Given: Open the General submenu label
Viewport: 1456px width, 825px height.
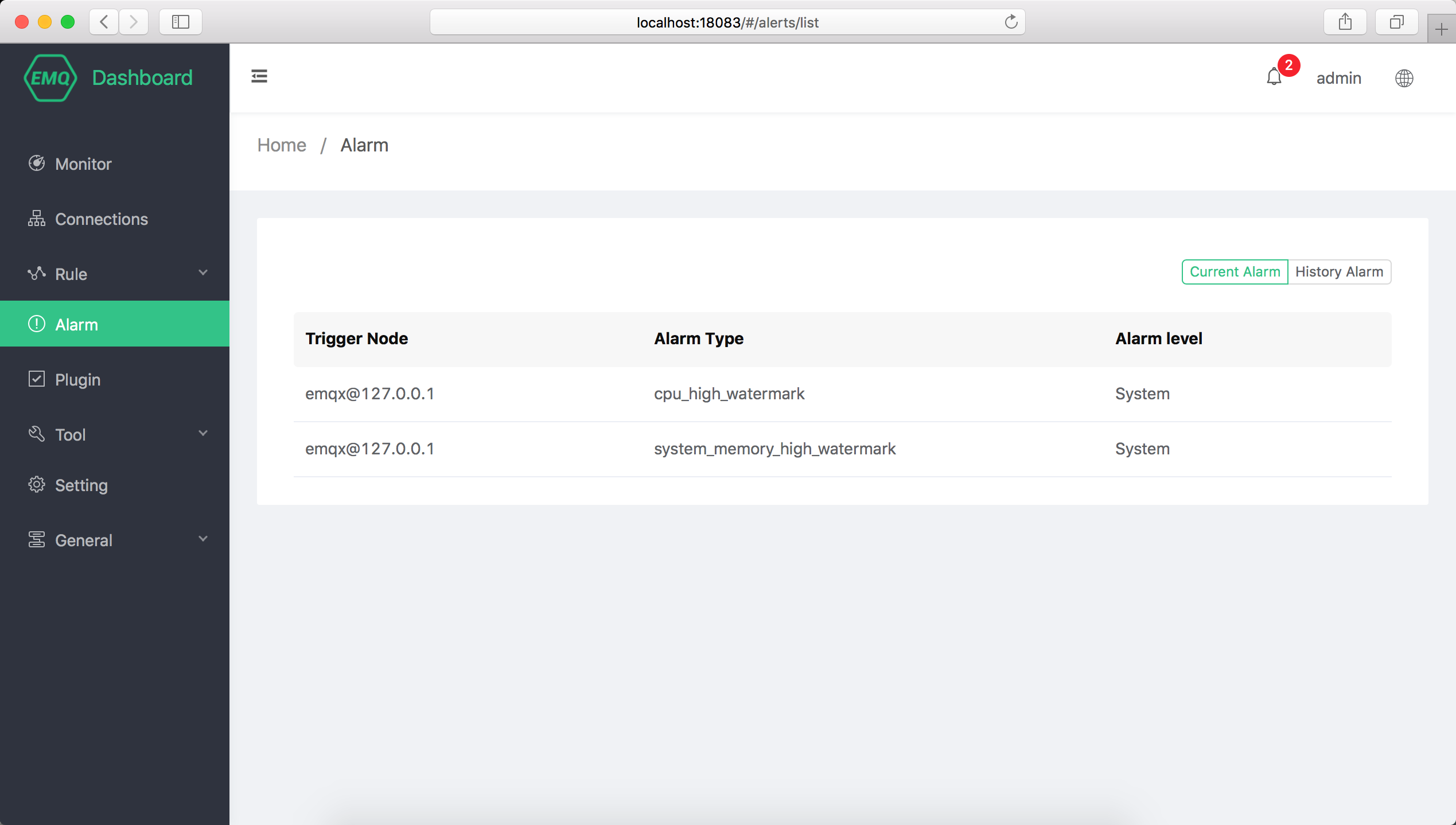Looking at the screenshot, I should click(84, 540).
